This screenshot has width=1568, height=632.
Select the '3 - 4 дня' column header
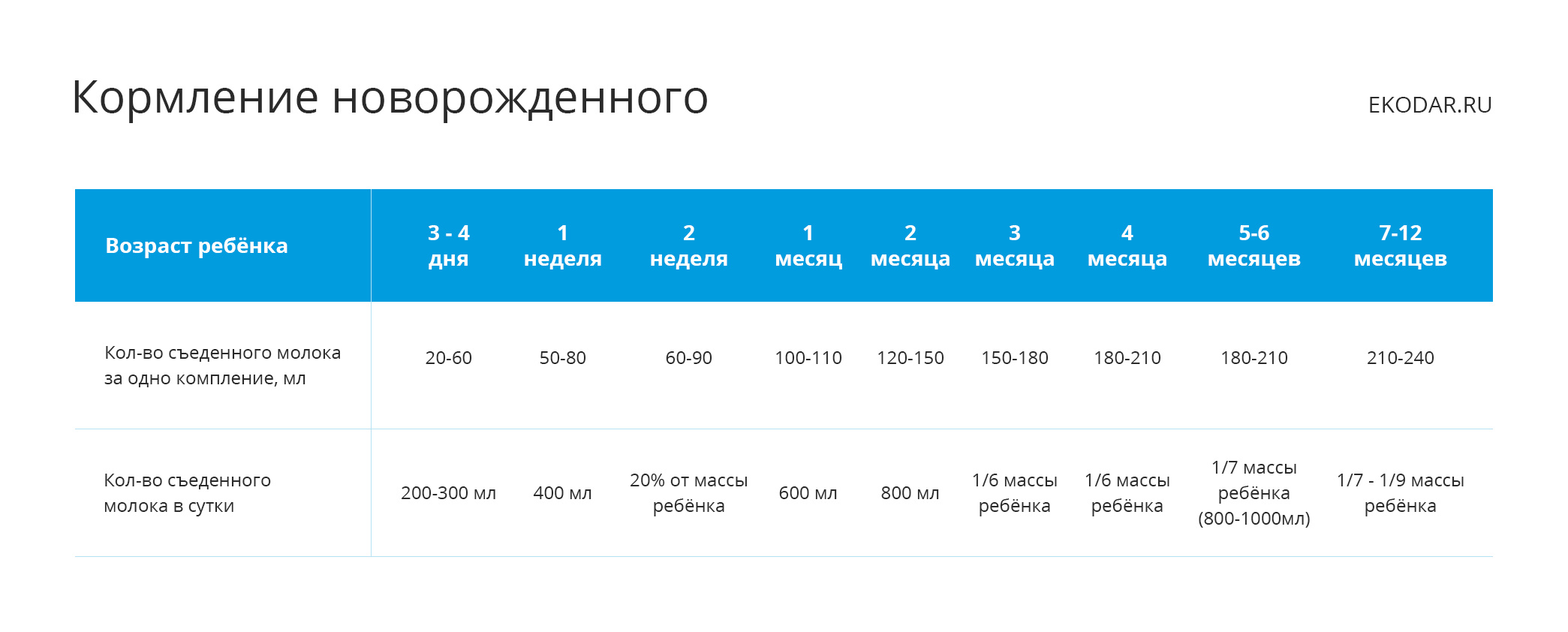tap(449, 245)
